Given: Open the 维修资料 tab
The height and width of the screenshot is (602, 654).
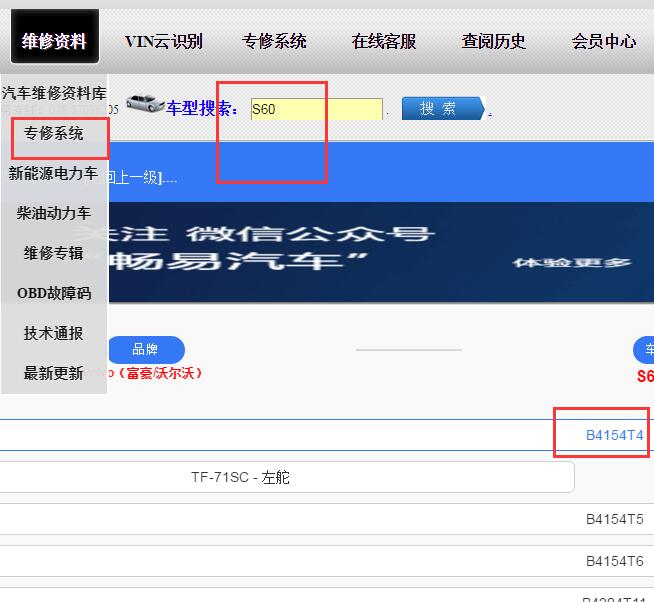Looking at the screenshot, I should (x=55, y=36).
